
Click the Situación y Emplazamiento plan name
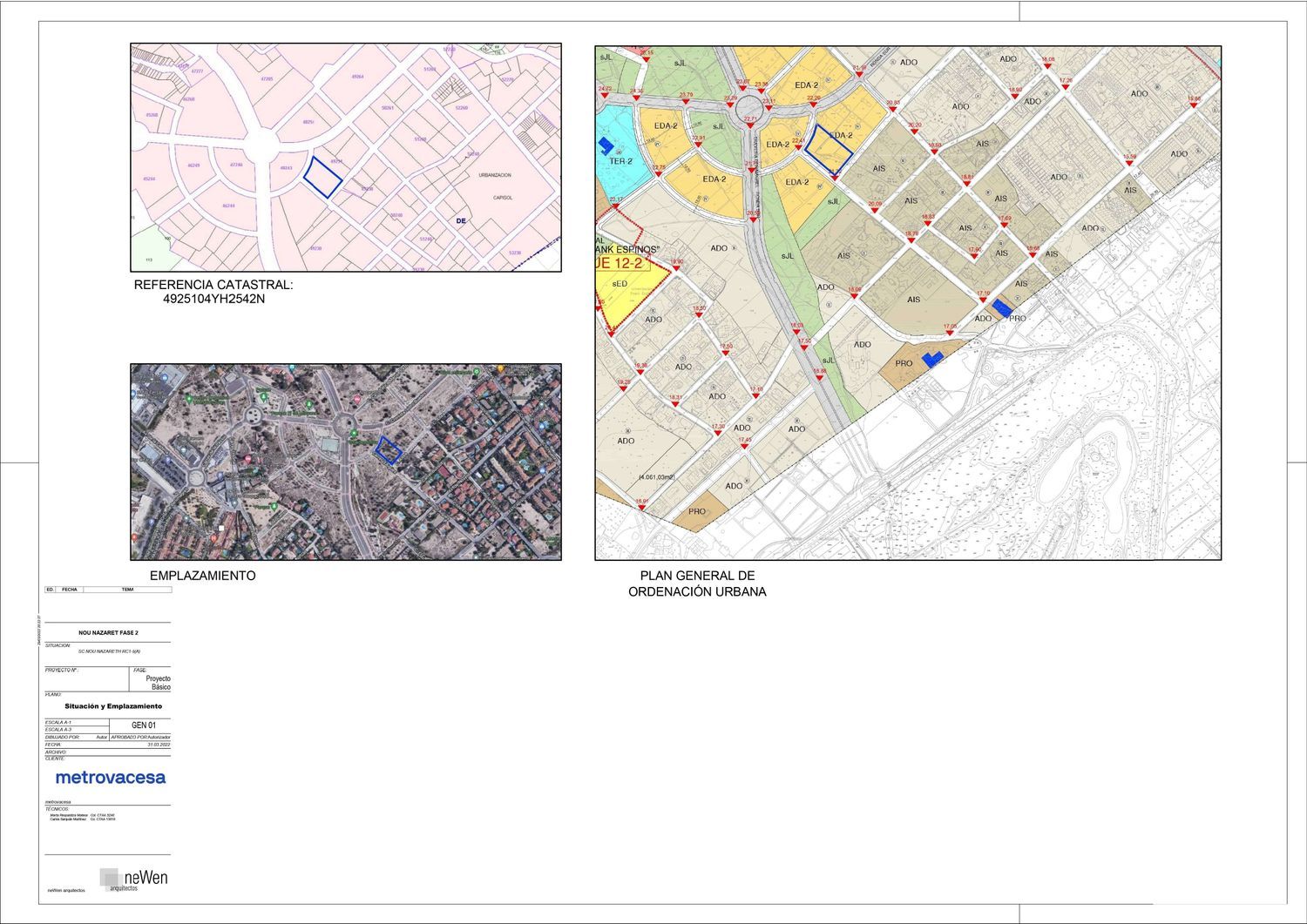click(x=113, y=706)
